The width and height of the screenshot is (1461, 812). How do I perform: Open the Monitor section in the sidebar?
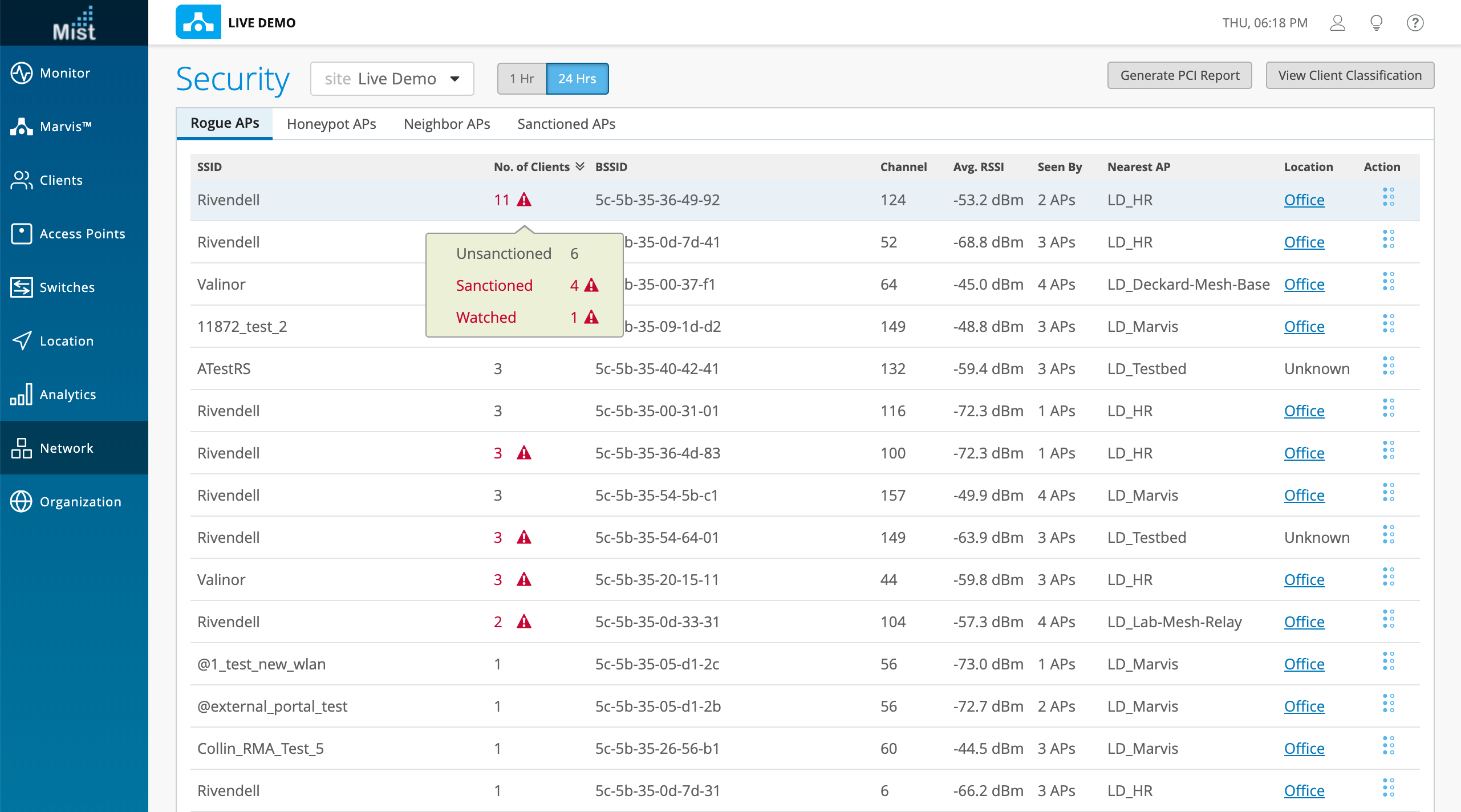tap(64, 73)
